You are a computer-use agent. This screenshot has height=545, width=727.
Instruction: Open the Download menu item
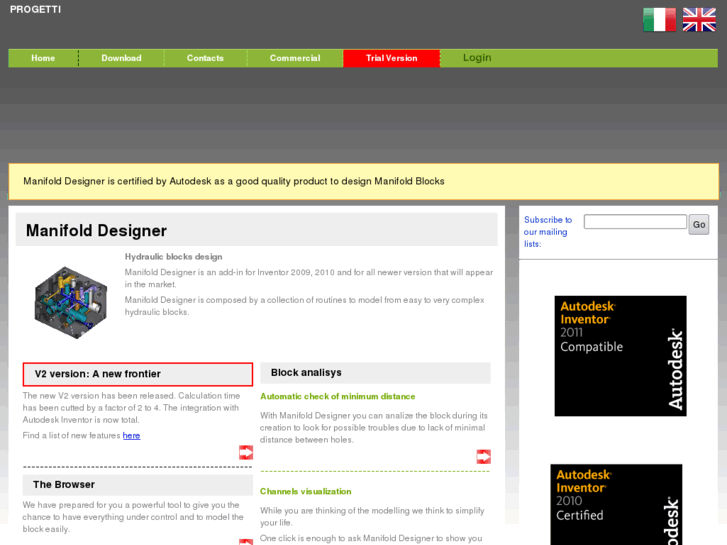[x=121, y=58]
